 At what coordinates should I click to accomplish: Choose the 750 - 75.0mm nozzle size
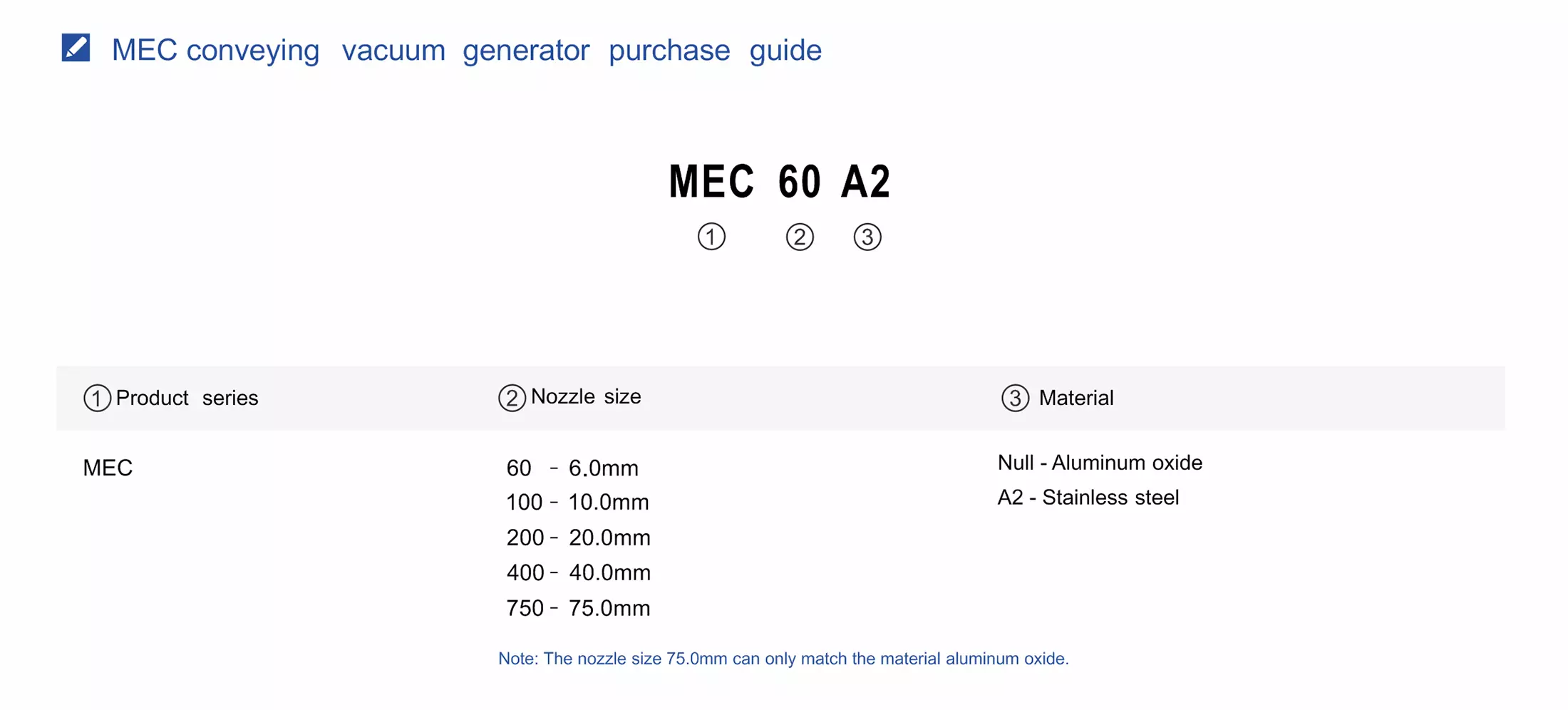578,608
